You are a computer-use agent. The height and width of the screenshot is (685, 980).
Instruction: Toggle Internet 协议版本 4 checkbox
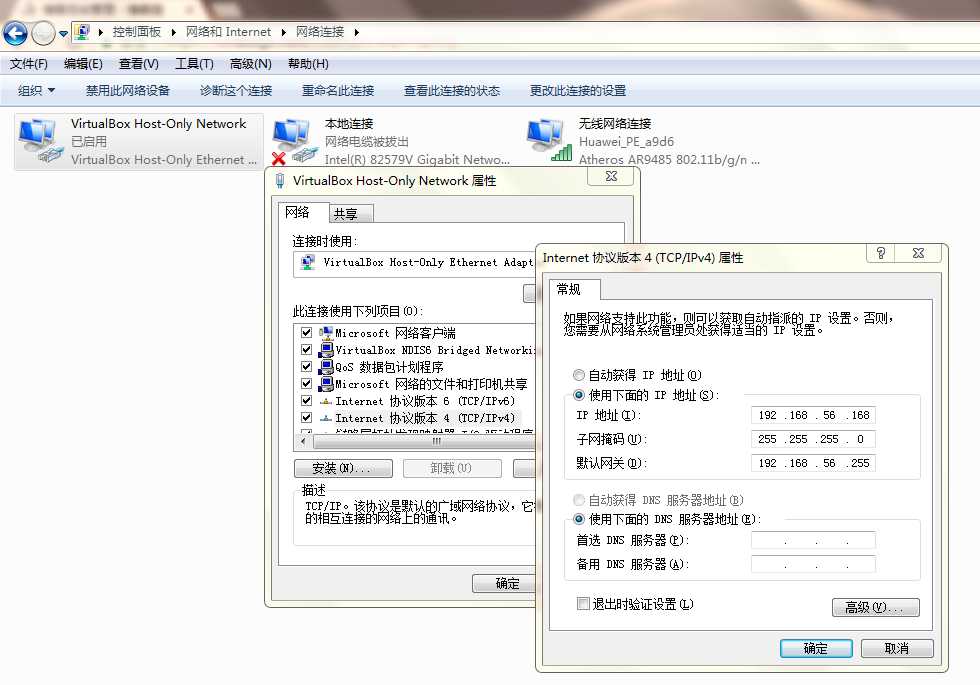point(306,418)
